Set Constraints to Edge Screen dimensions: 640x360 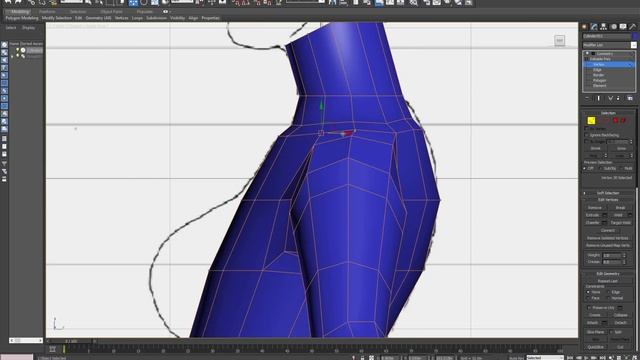click(x=609, y=292)
